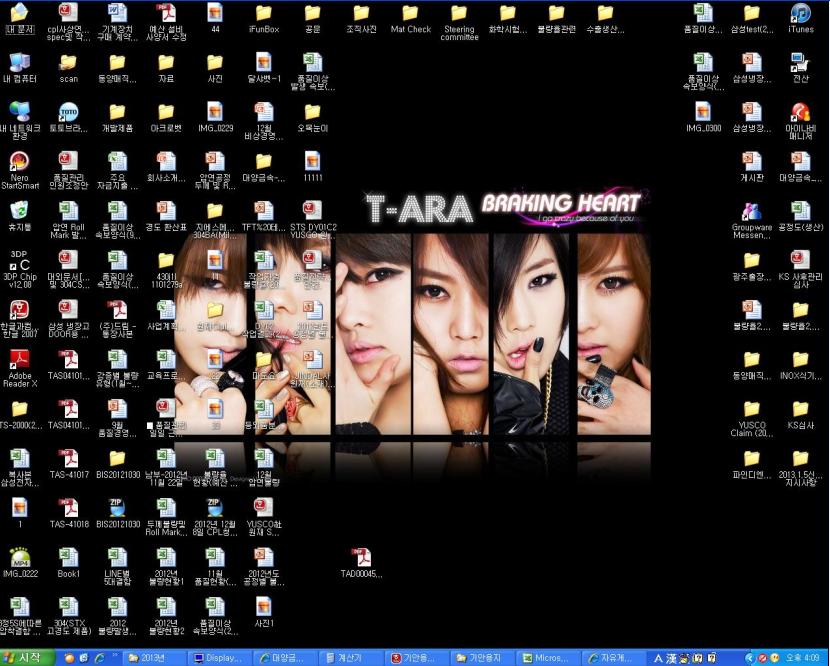Click the IMG_0222 file icon

(x=20, y=562)
